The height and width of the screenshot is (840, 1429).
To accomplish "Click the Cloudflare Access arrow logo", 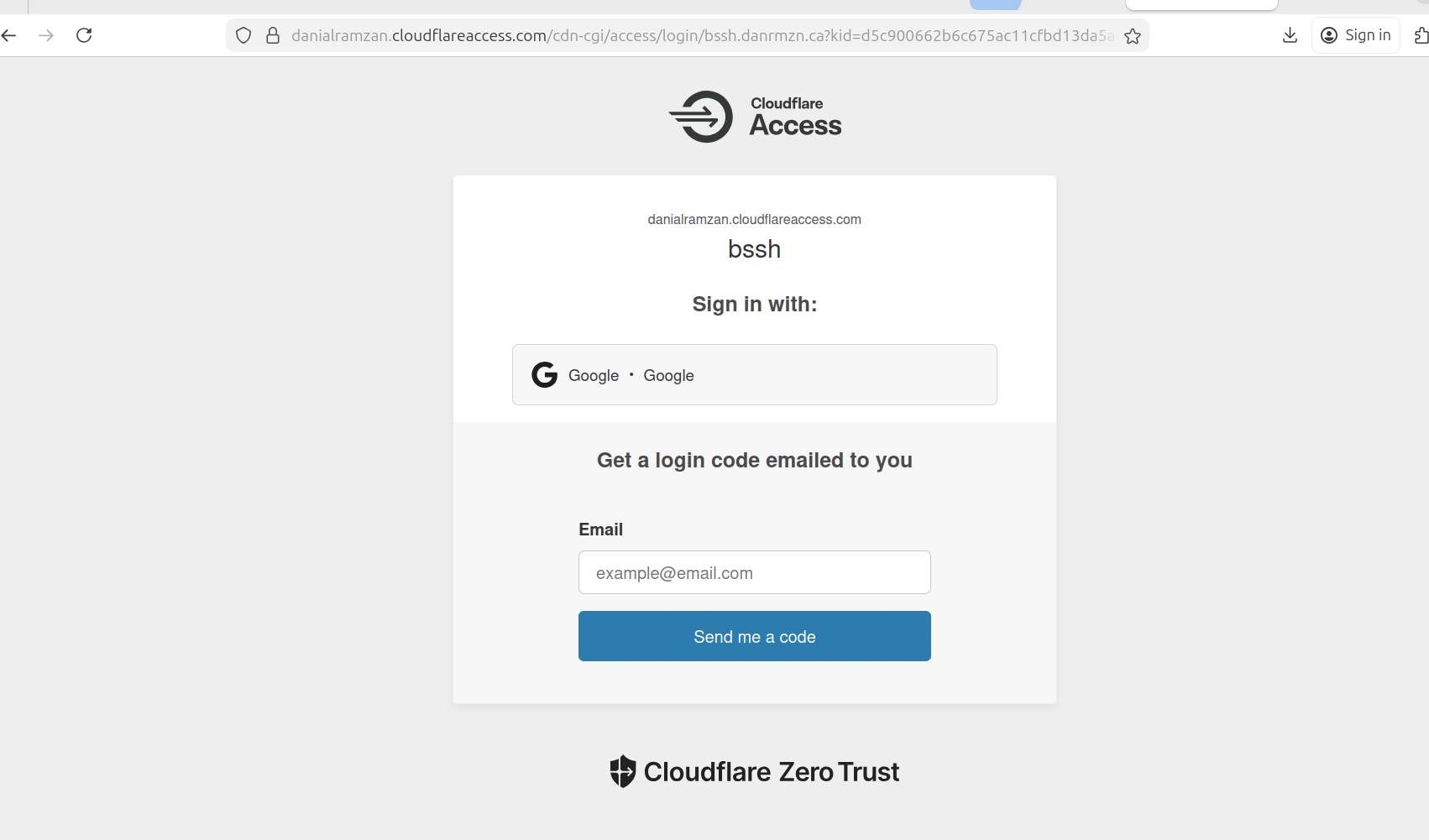I will pos(702,117).
